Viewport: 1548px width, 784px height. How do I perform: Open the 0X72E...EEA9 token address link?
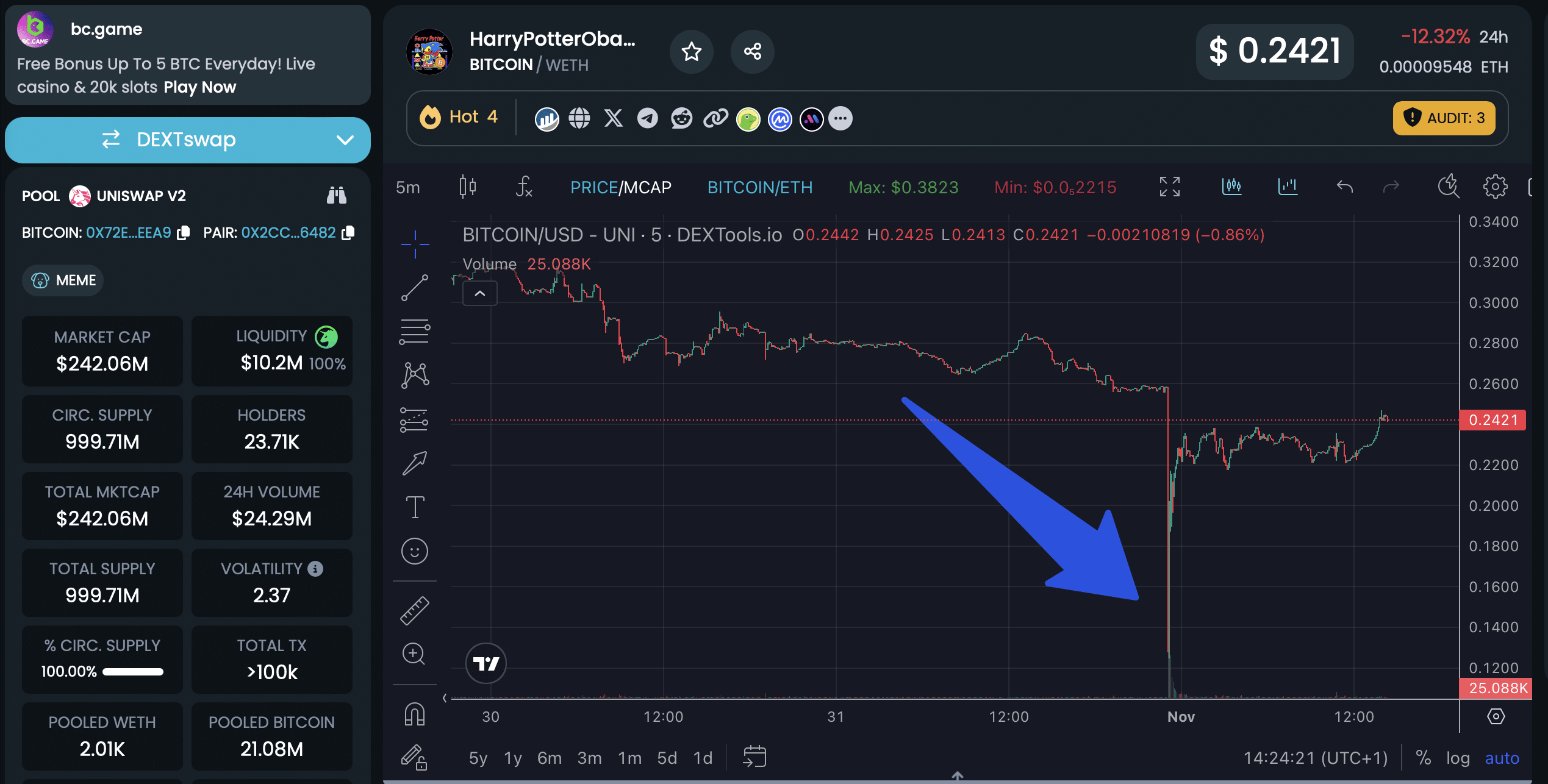point(129,233)
